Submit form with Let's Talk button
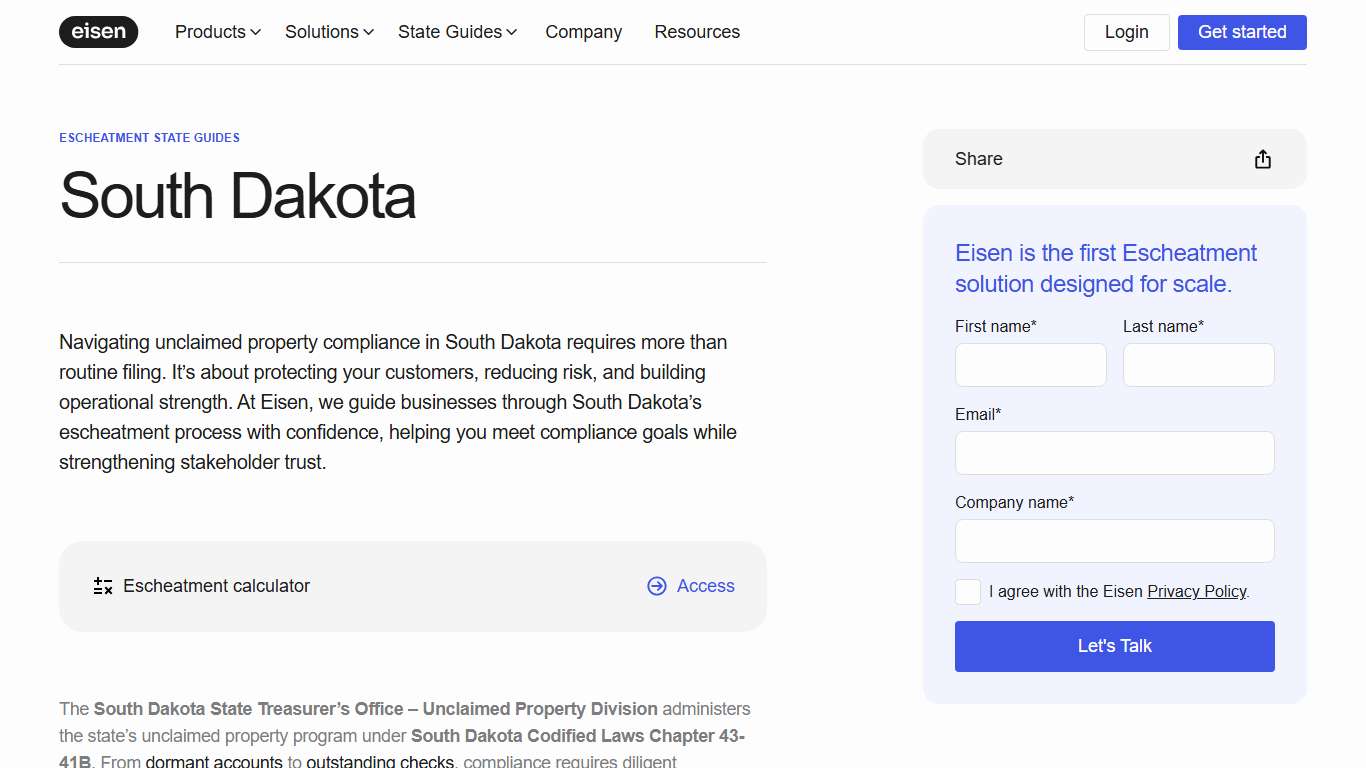Screen dimensions: 1366x768 click(x=1114, y=646)
